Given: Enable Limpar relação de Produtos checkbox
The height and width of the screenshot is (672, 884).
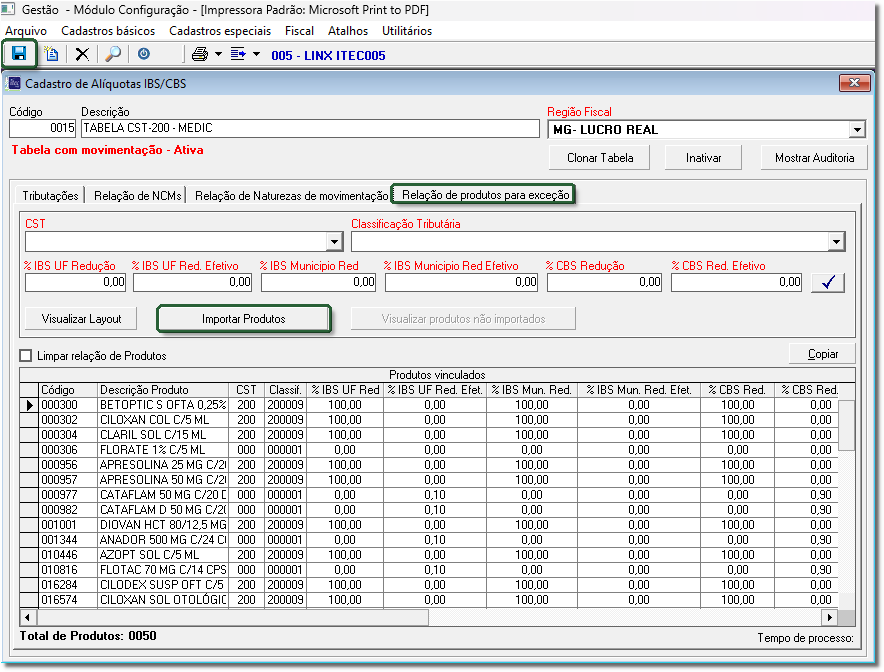Looking at the screenshot, I should pos(27,356).
